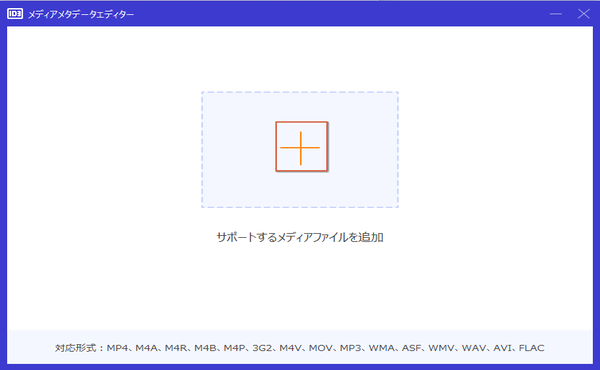Screen dimensions: 600x370
Task: Click the FLAC format text
Action: [532, 348]
